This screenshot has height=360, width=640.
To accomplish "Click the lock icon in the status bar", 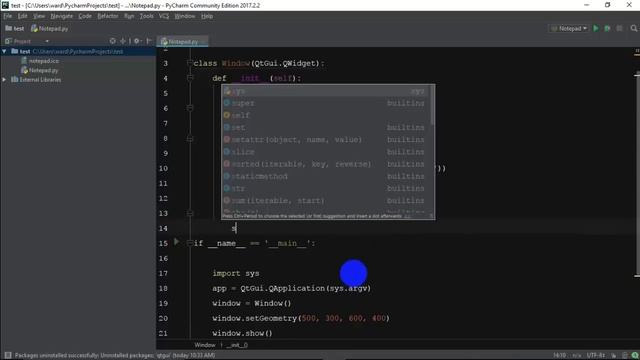I will [x=613, y=356].
